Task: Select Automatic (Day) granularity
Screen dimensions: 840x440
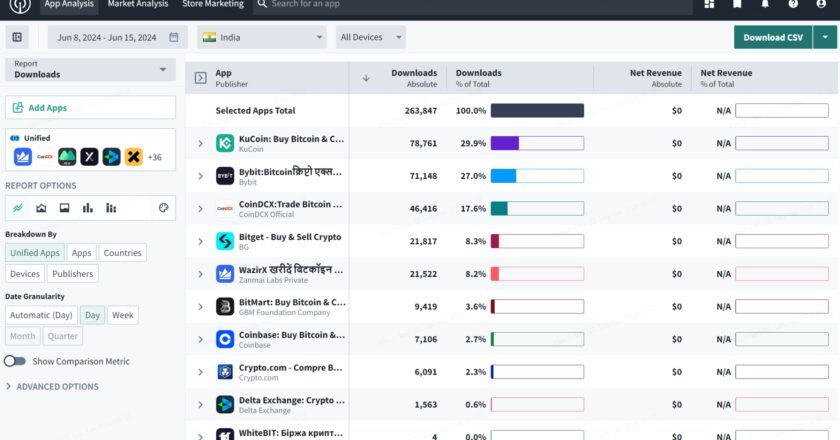Action: [41, 315]
